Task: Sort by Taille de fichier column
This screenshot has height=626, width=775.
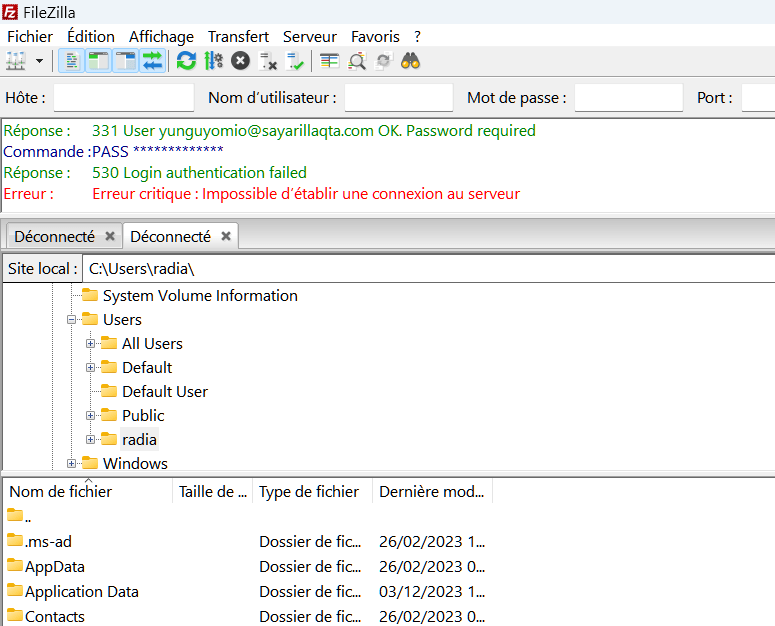Action: pyautogui.click(x=213, y=492)
